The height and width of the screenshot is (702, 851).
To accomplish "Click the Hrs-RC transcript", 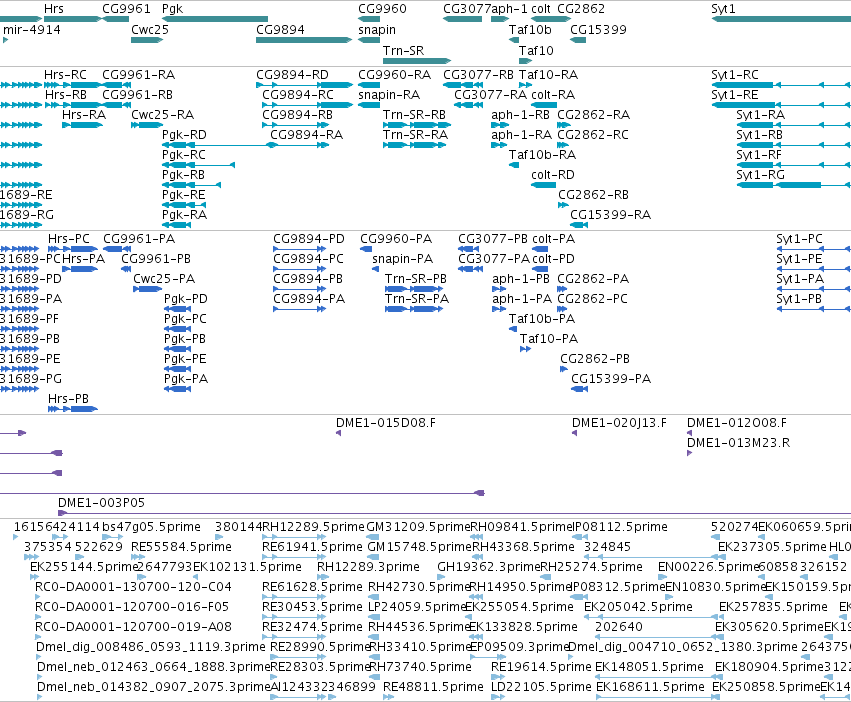I will (72, 85).
